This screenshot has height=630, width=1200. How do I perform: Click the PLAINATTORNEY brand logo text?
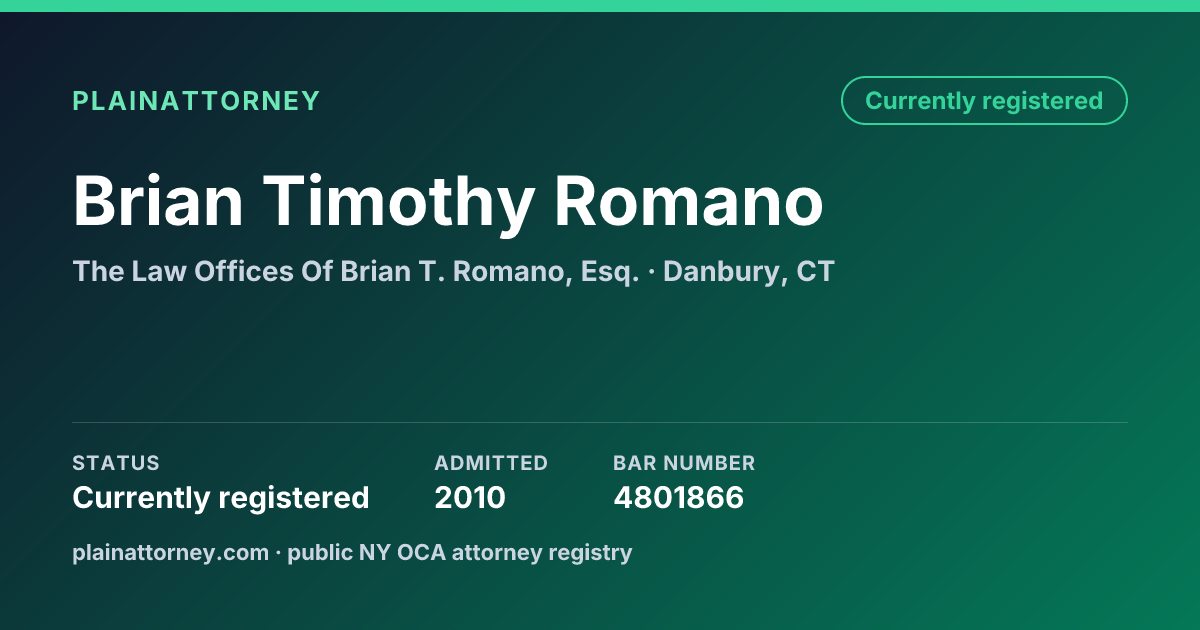tap(196, 101)
